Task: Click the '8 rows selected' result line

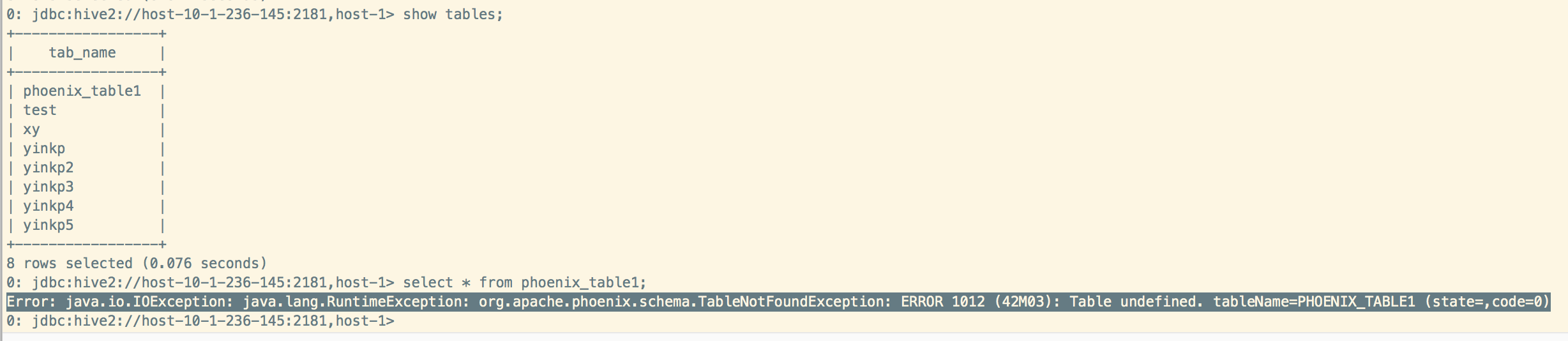Action: point(137,263)
